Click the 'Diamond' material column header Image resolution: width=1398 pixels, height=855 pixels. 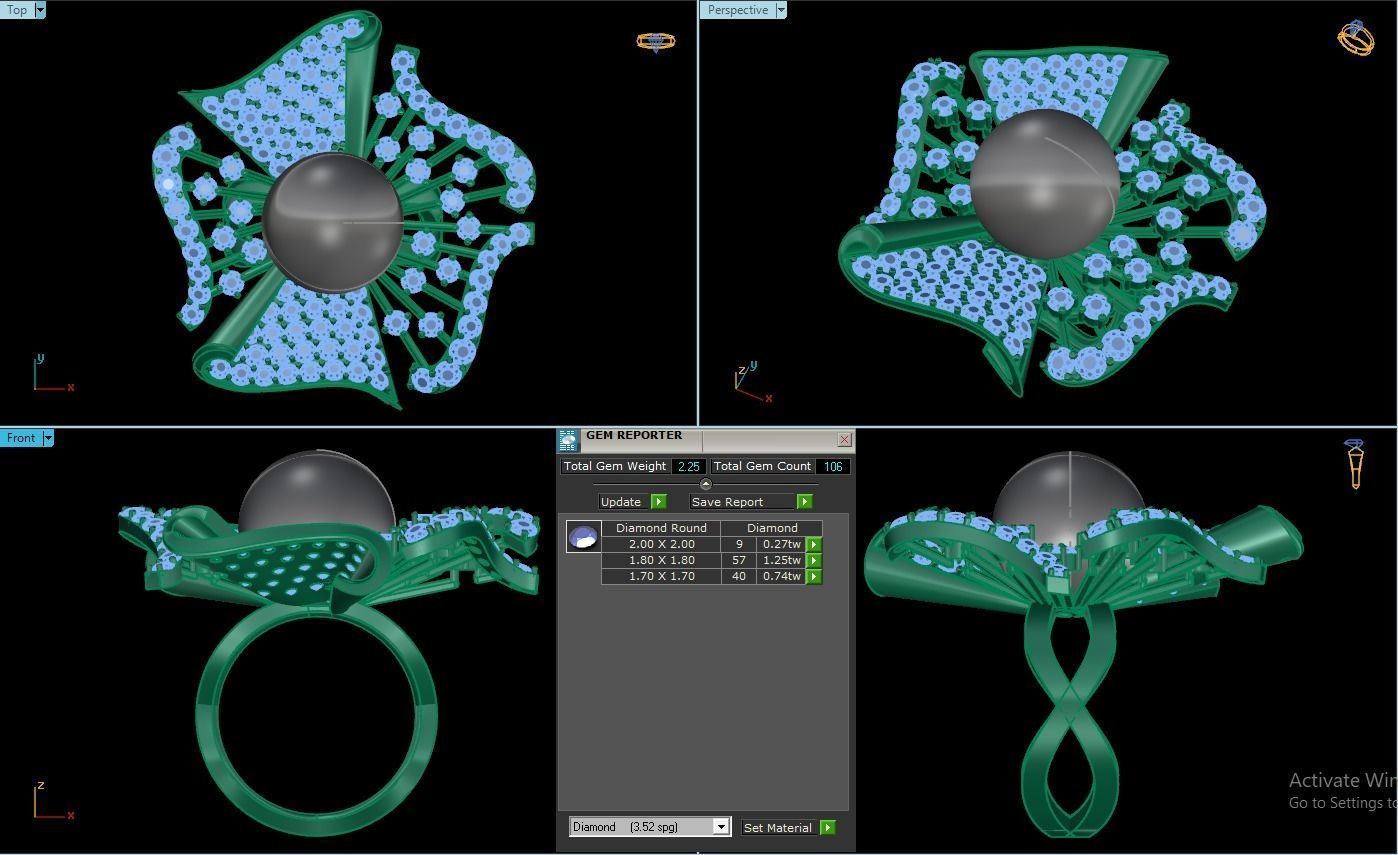(x=772, y=528)
